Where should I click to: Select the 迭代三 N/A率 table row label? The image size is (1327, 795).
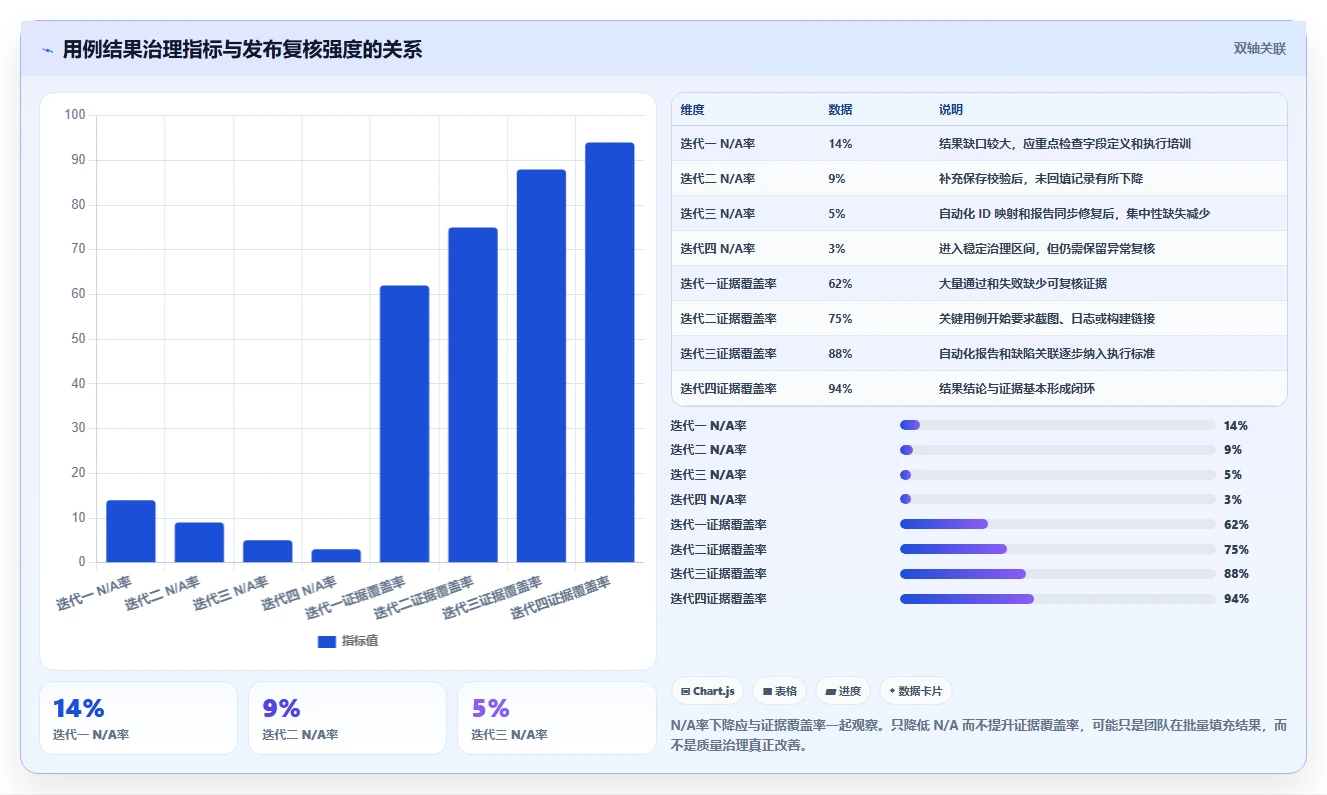[x=717, y=214]
